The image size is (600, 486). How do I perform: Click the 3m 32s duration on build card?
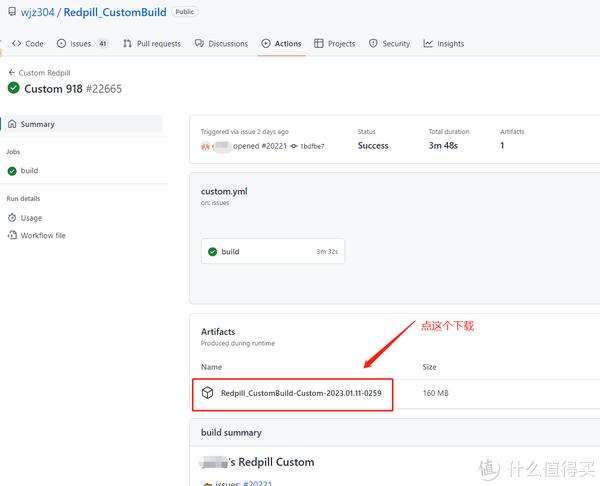(x=327, y=251)
